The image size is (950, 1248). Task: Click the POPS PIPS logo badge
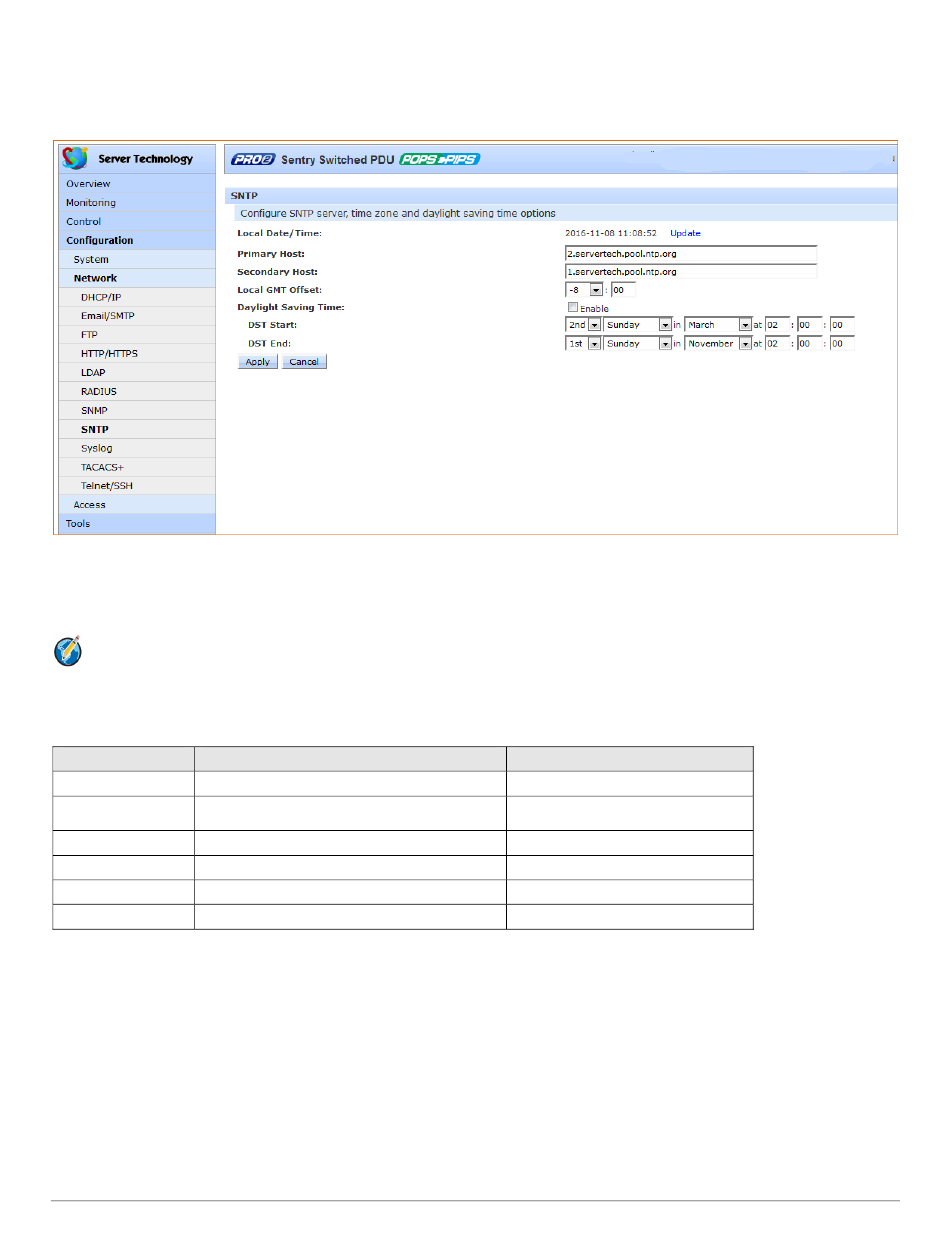(439, 159)
